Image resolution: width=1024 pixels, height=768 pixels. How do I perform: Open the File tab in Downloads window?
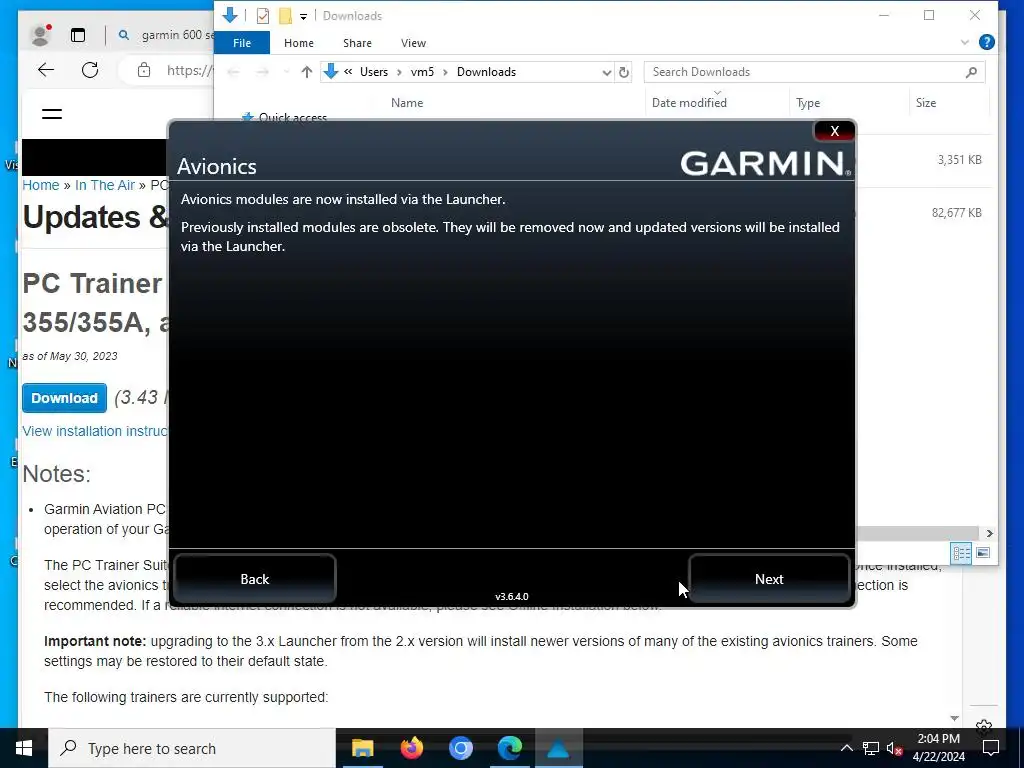[x=242, y=43]
